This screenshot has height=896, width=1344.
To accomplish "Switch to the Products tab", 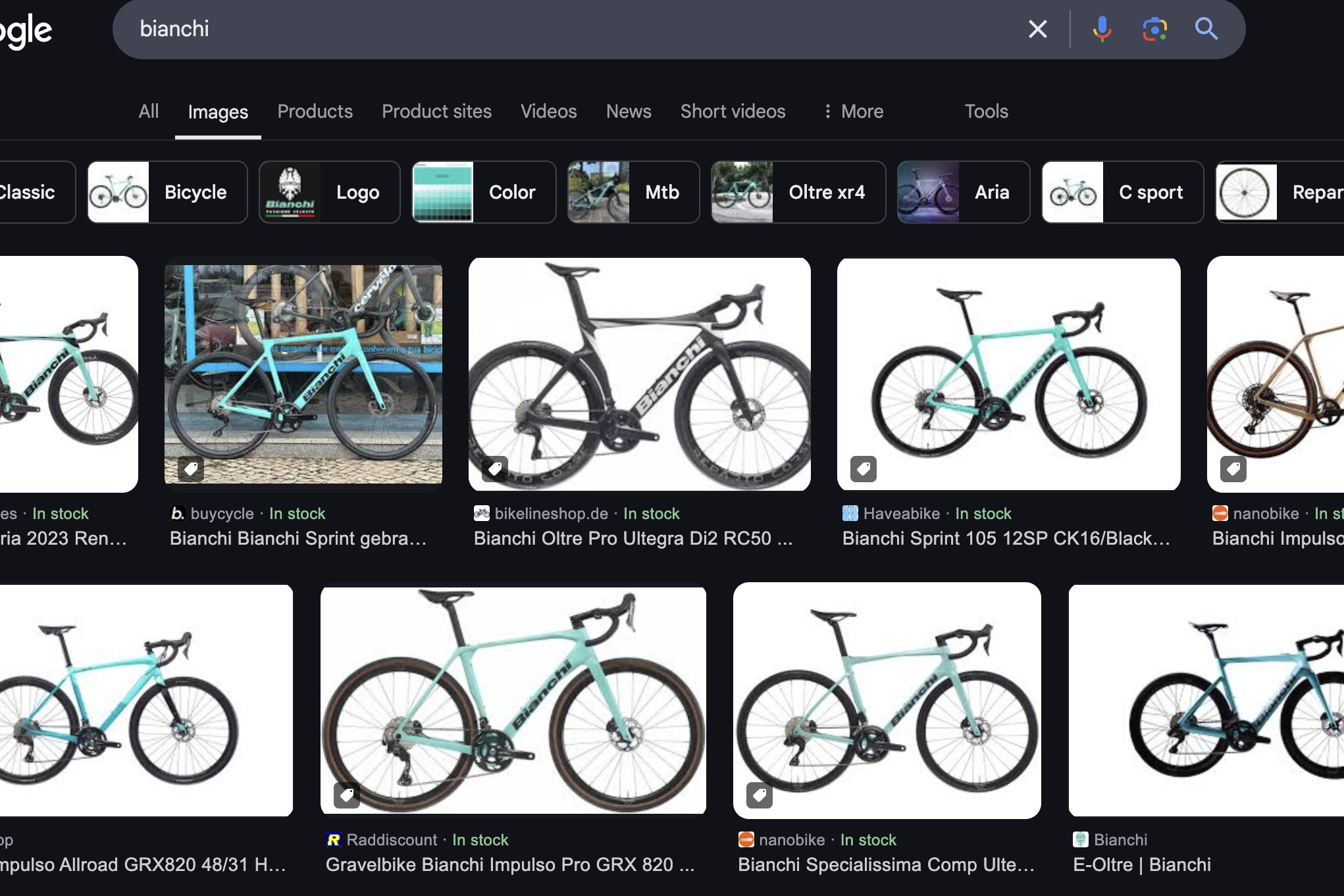I will (315, 111).
